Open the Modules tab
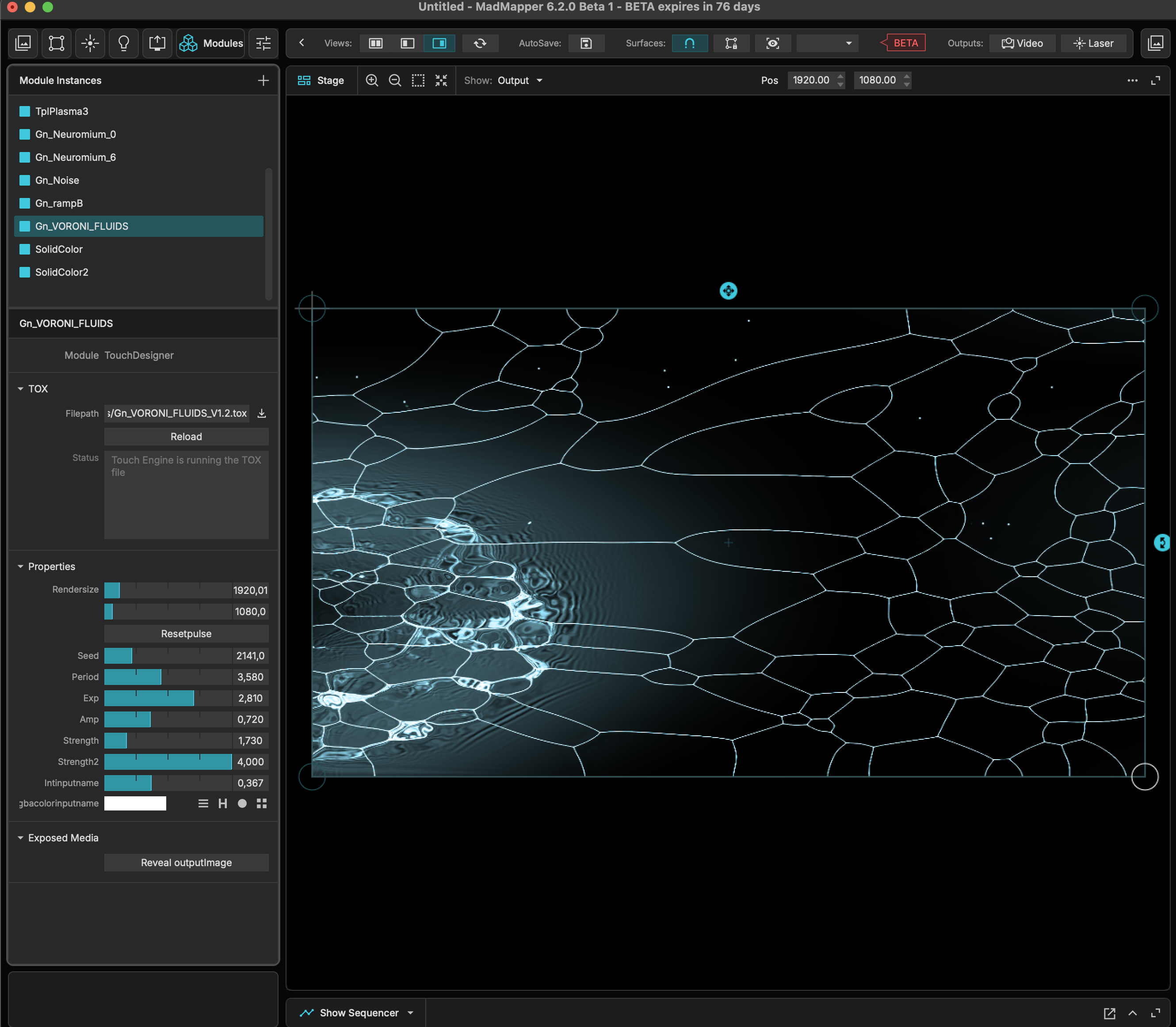The height and width of the screenshot is (1027, 1176). (x=211, y=43)
